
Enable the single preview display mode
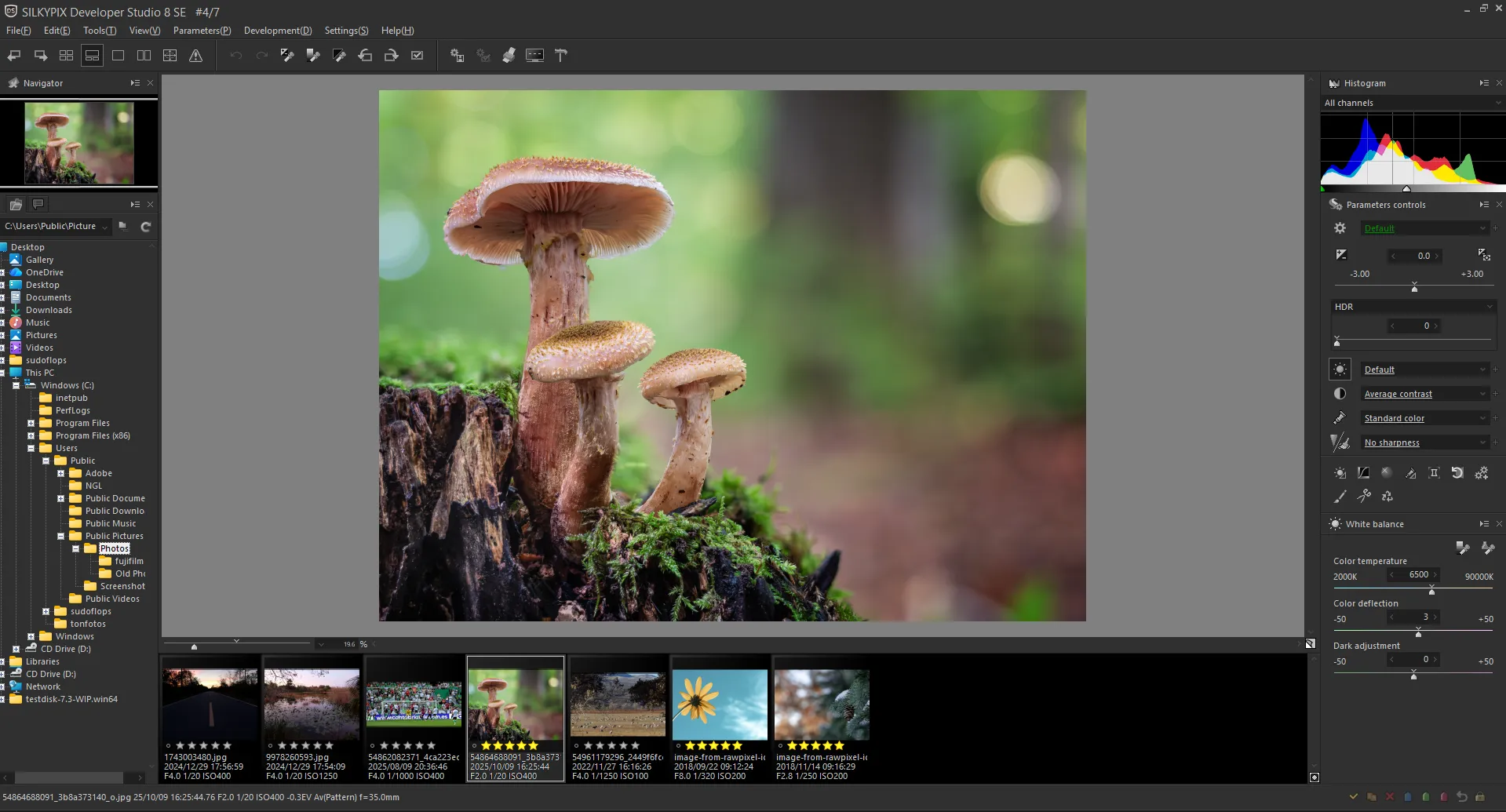coord(119,55)
